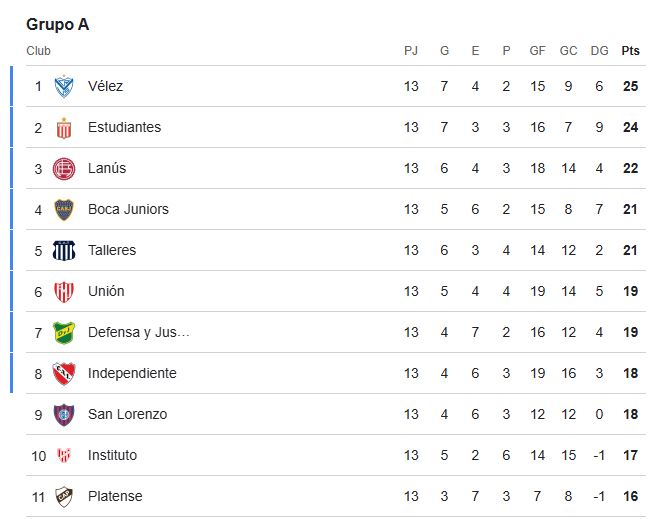Click the Instituto club crest icon
654x519 pixels.
(x=64, y=456)
